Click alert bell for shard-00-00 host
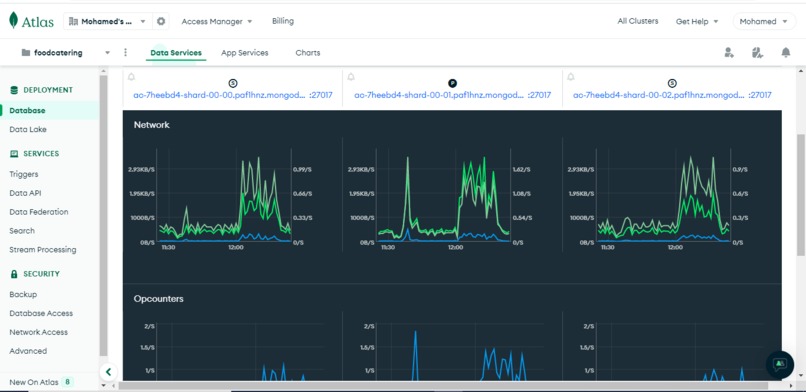 coord(132,77)
